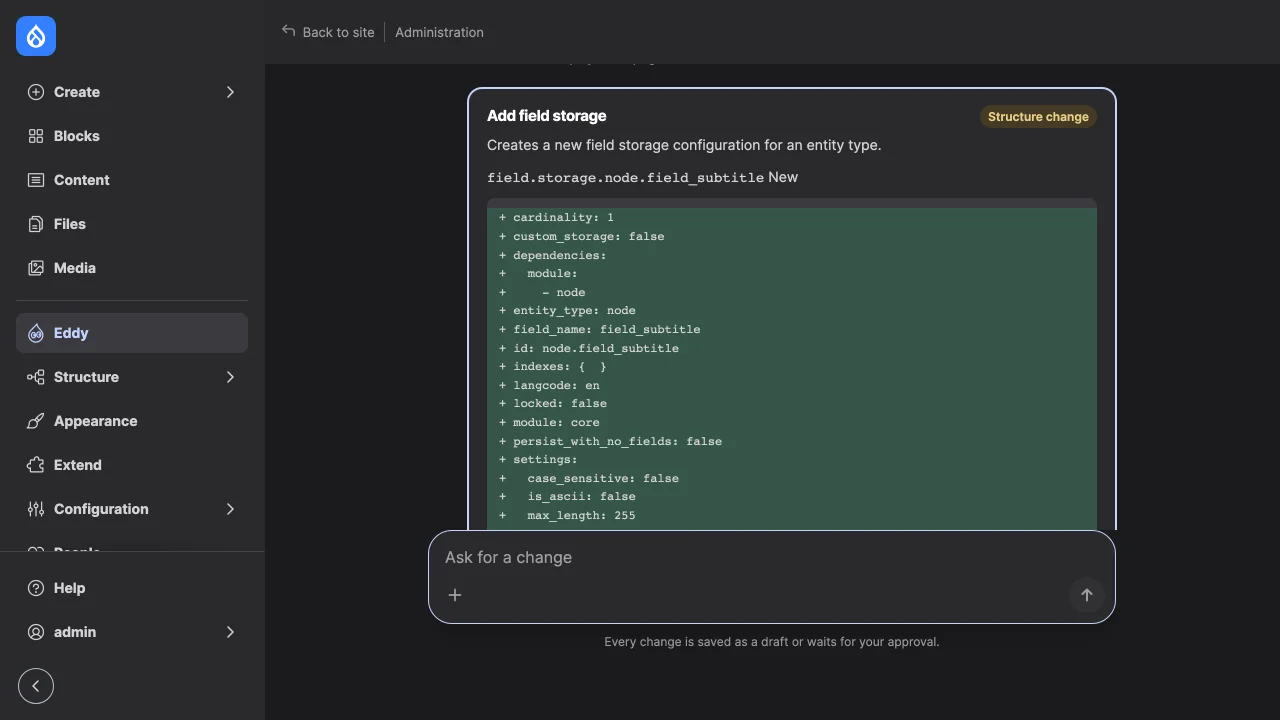Open the Extend menu item
1280x720 pixels.
132,465
